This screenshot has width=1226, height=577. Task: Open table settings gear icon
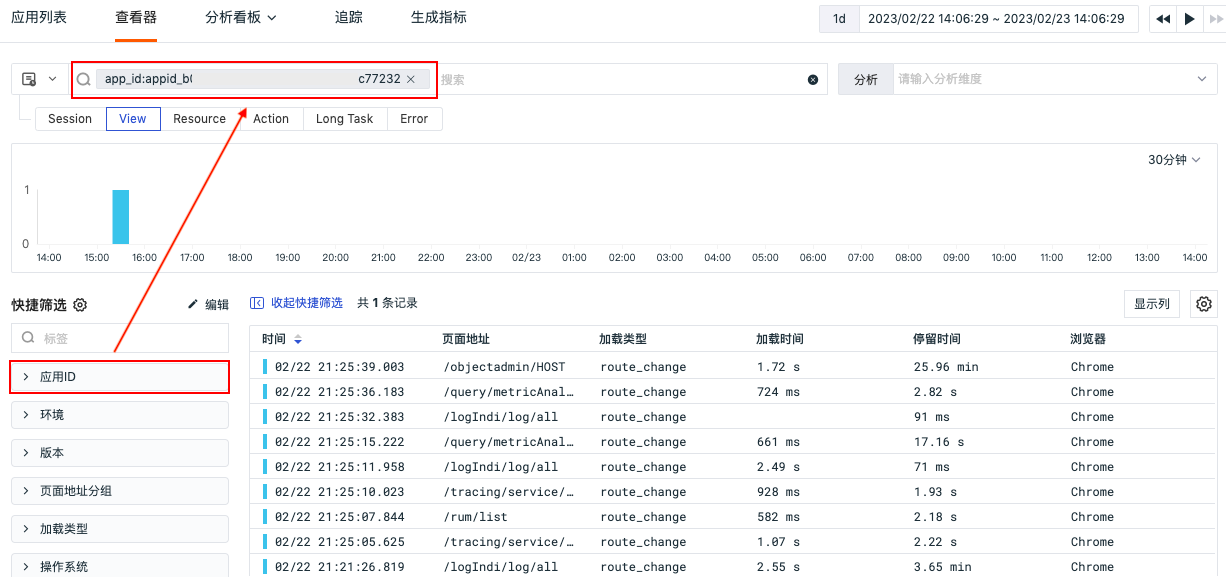pyautogui.click(x=1204, y=304)
